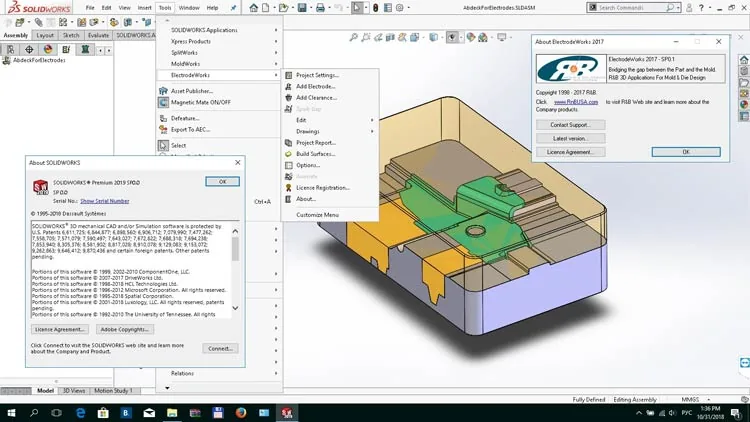
Task: Select the FeatureManager design tree icon
Action: [11, 49]
